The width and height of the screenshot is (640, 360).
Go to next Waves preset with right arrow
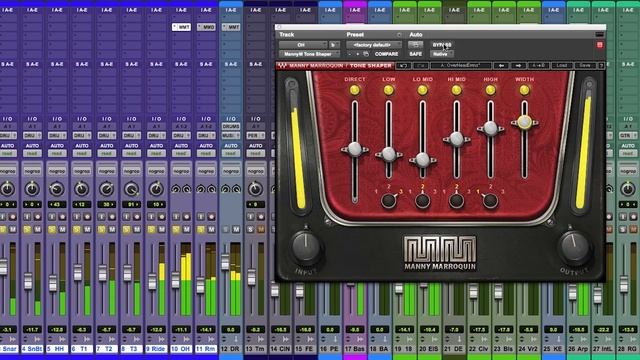(x=518, y=66)
